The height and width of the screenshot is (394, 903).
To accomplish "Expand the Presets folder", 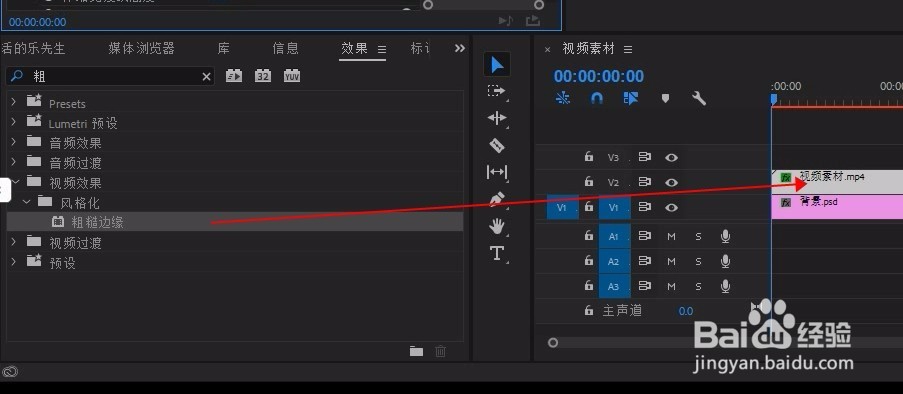I will 14,103.
